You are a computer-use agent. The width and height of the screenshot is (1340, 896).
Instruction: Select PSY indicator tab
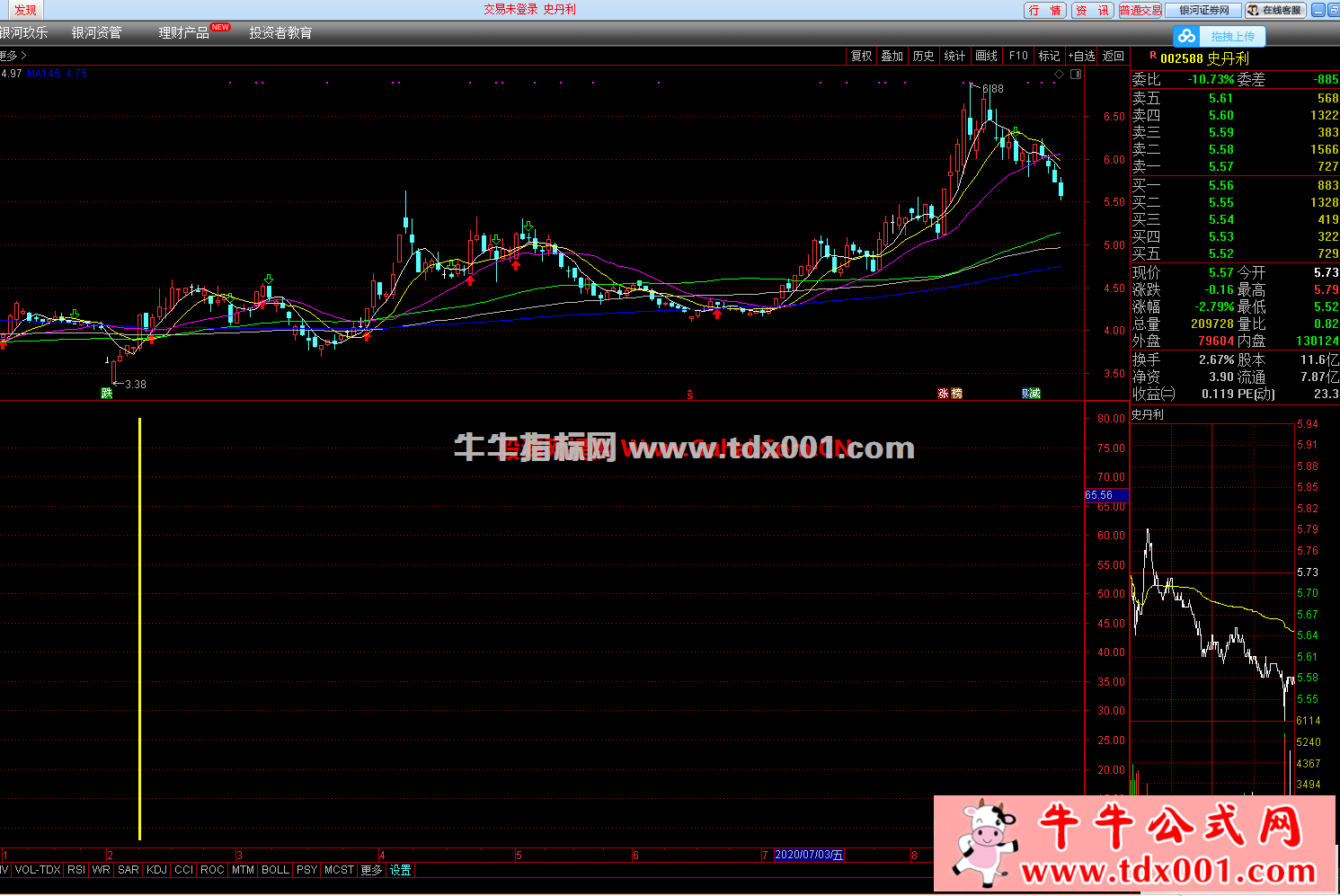coord(306,870)
